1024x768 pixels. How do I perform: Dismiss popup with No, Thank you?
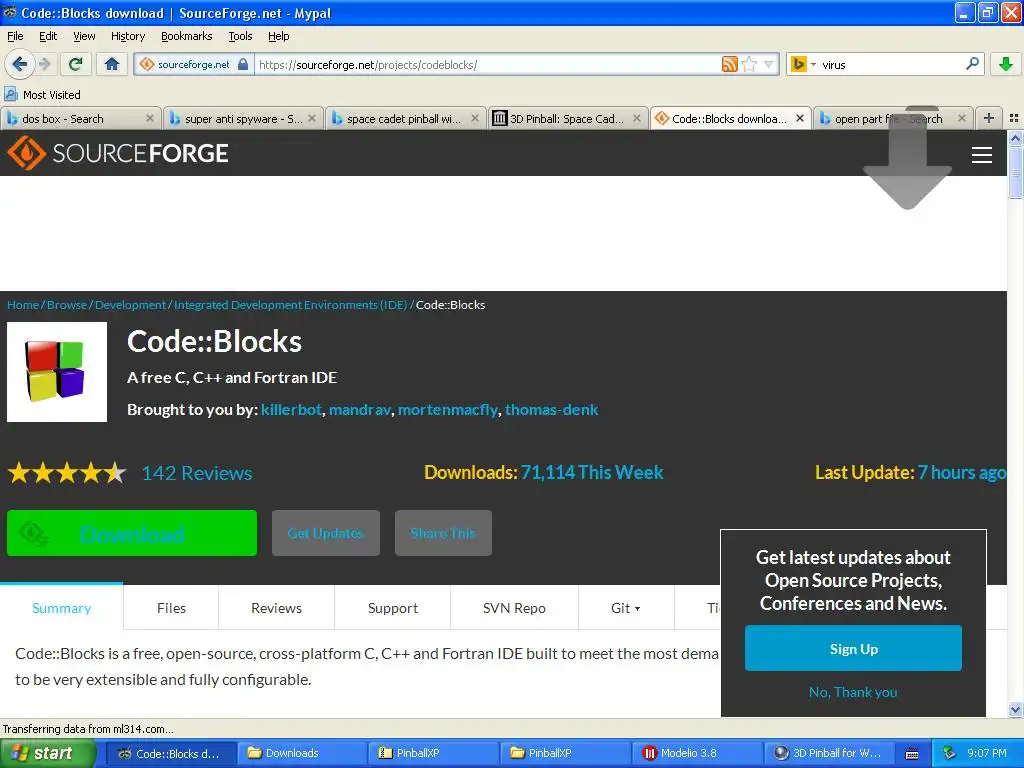[x=853, y=692]
